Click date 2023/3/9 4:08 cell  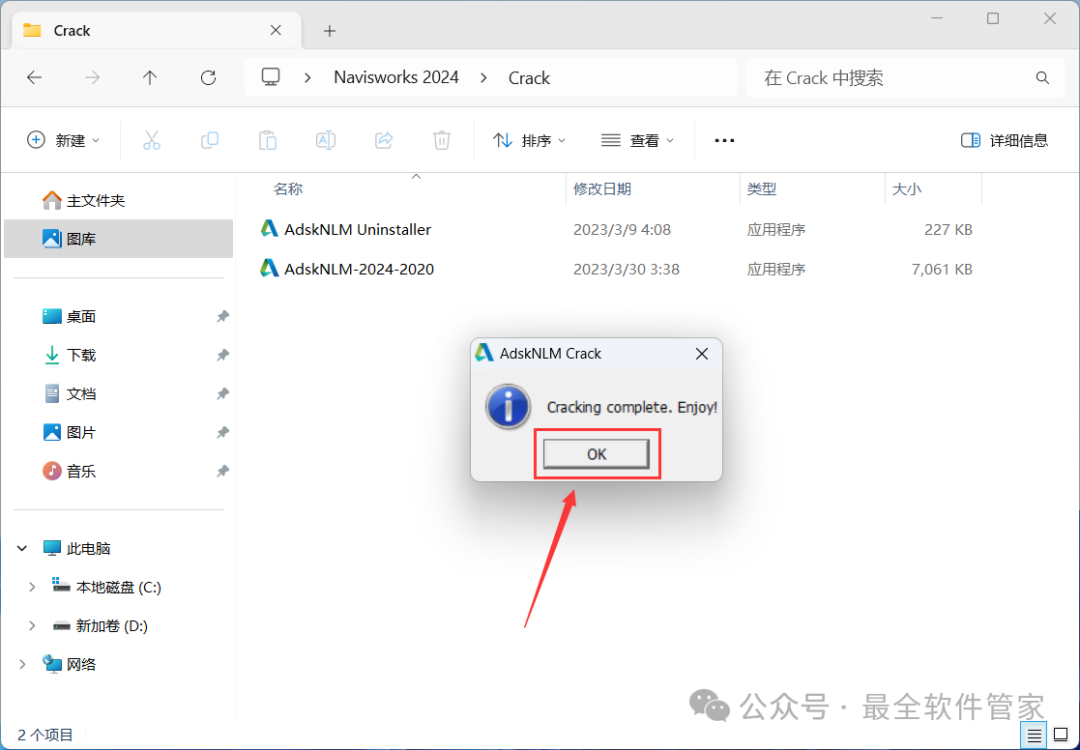(x=622, y=229)
